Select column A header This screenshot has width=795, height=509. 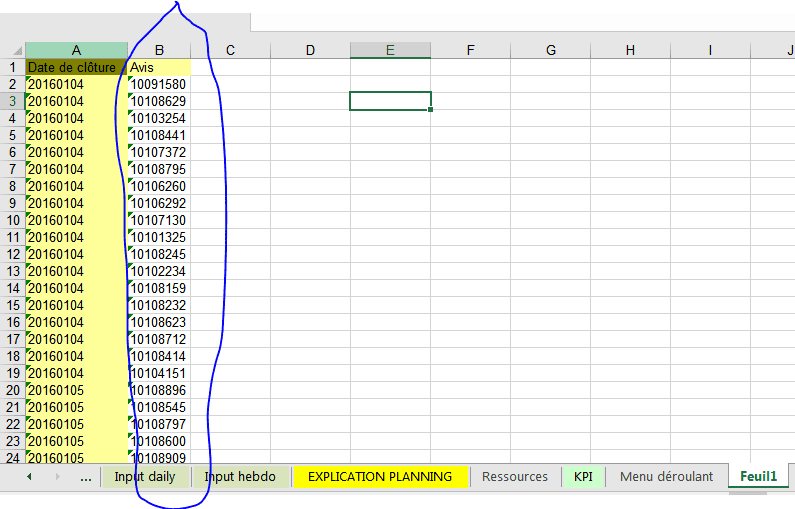pos(76,50)
